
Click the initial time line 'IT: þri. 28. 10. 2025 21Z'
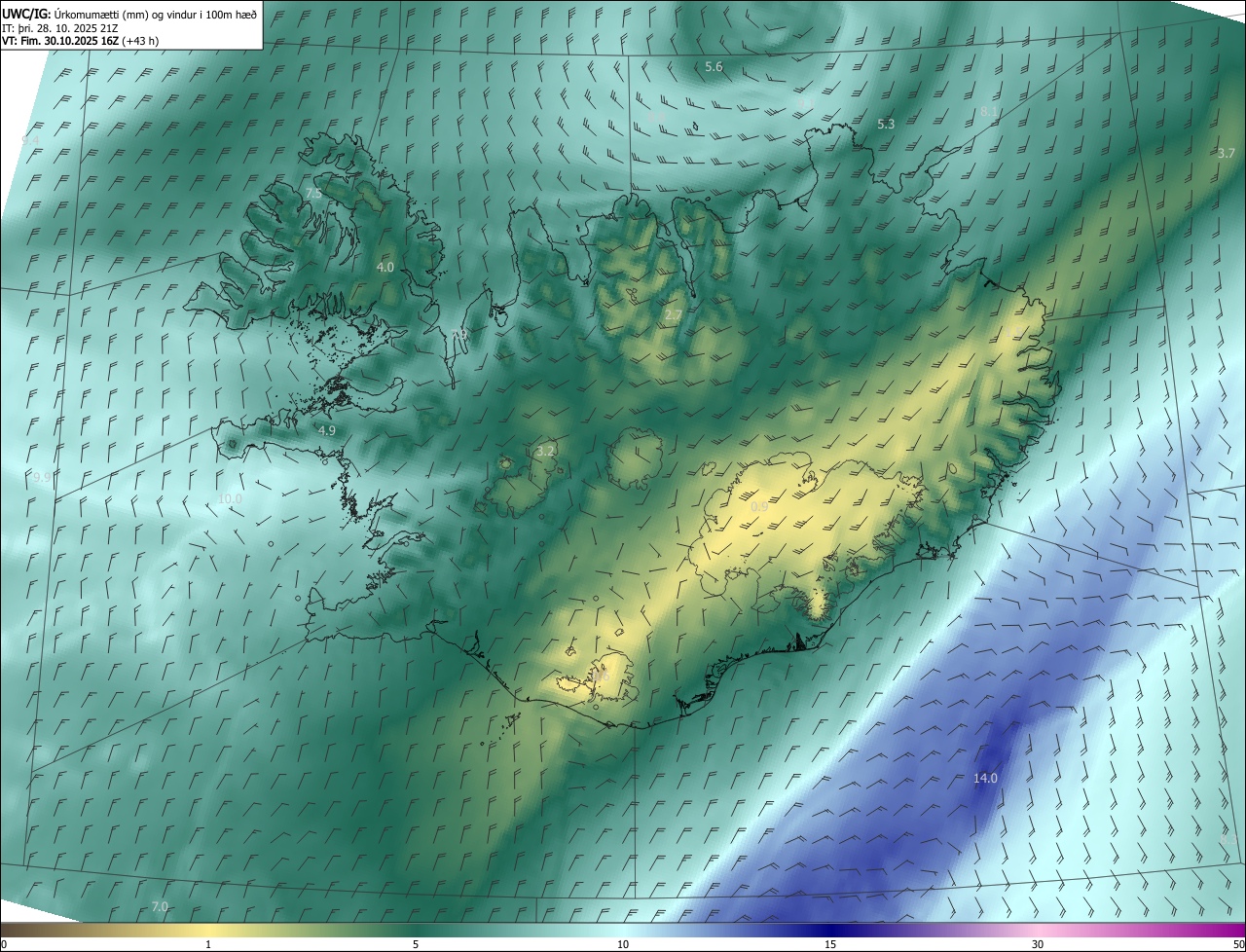(x=62, y=27)
